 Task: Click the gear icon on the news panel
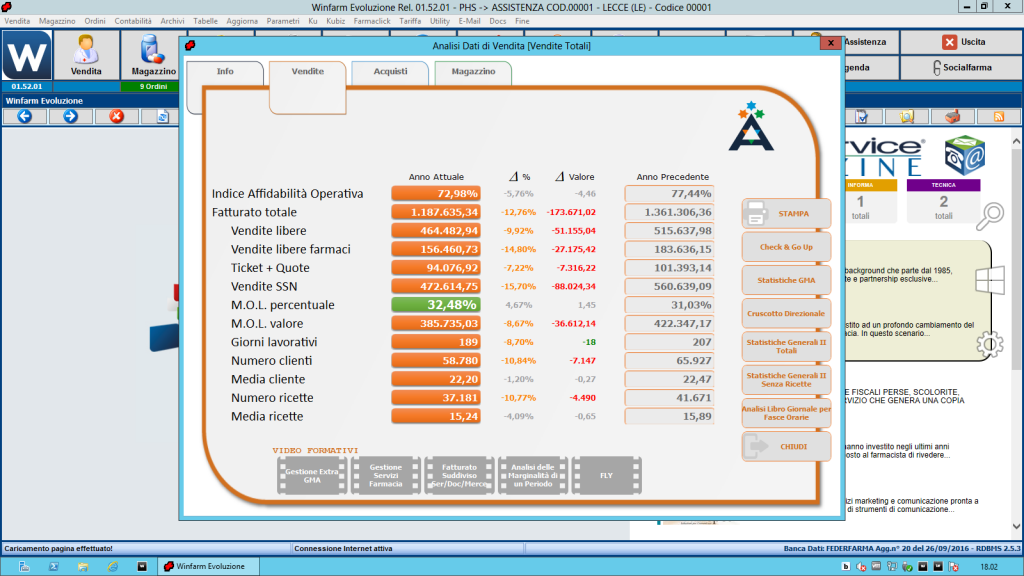pyautogui.click(x=989, y=344)
